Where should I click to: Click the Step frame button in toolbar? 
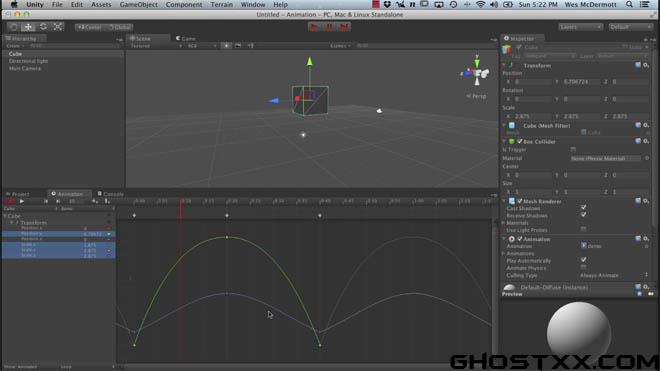(344, 27)
